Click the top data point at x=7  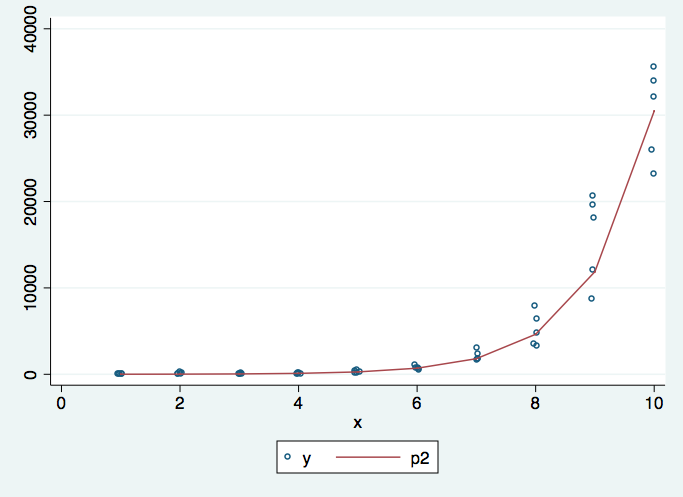(477, 348)
